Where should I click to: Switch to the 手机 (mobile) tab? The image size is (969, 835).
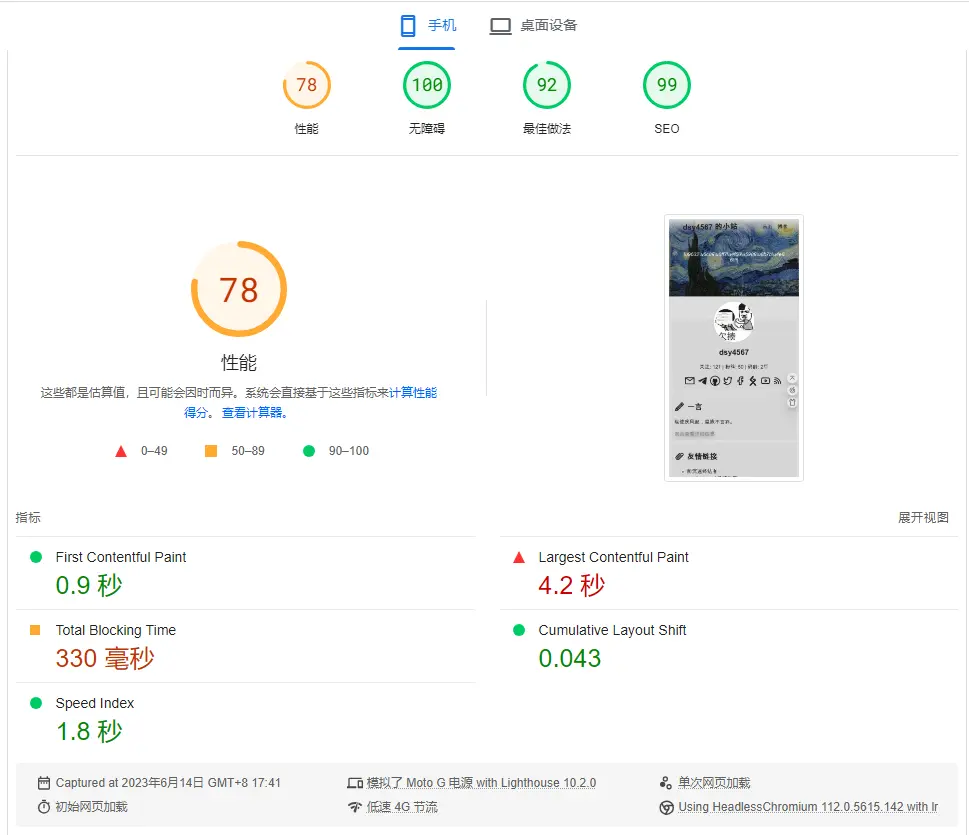tap(427, 26)
